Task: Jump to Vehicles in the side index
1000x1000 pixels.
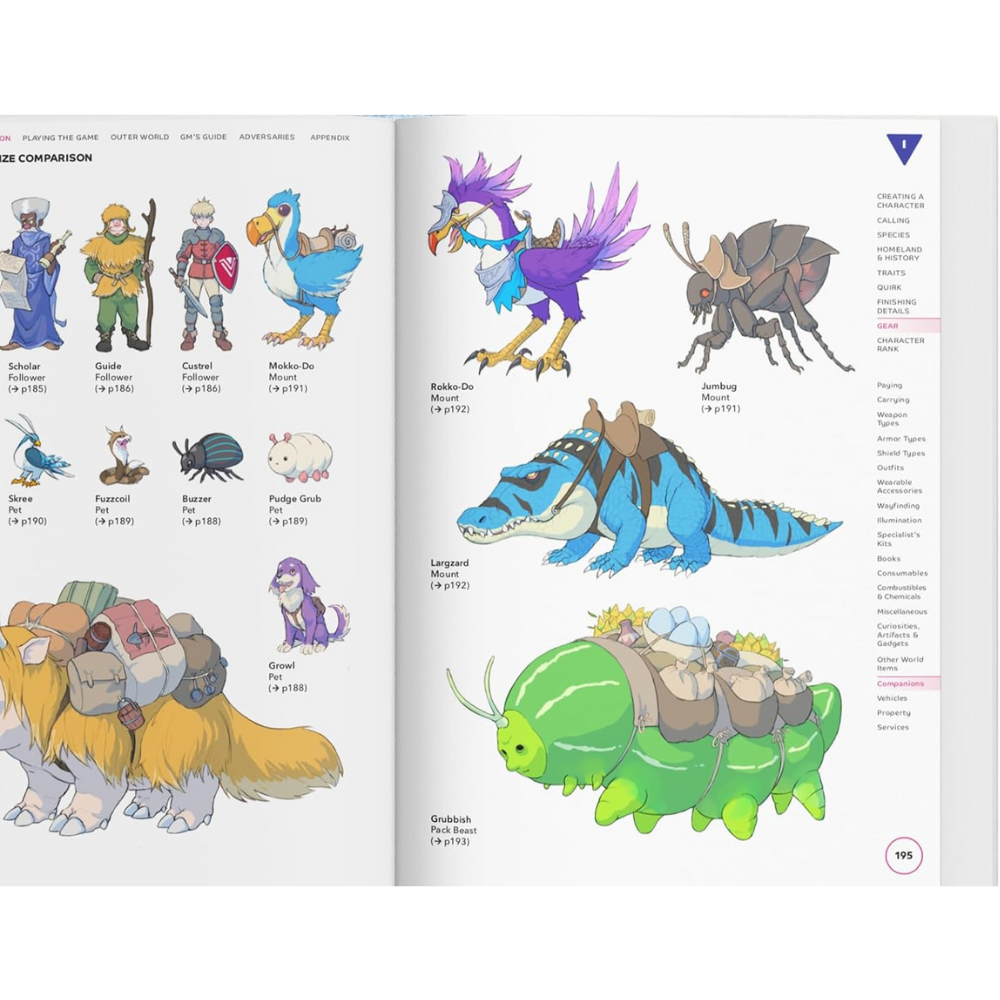Action: [892, 698]
